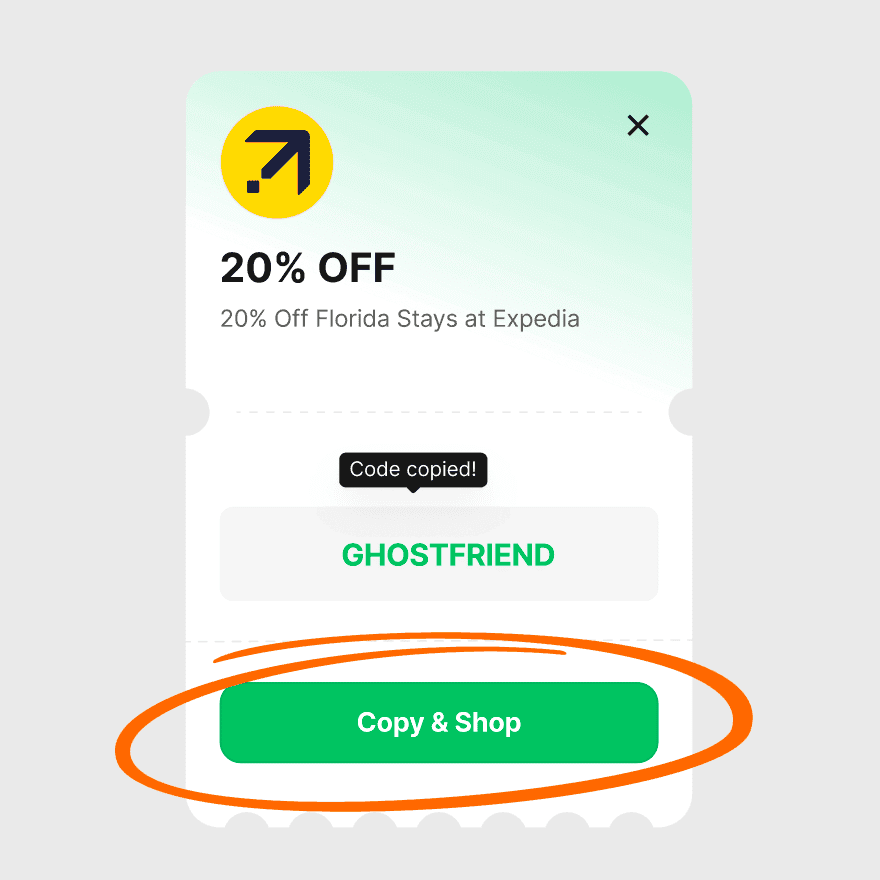Dismiss the Code copied! tooltip
Screen dimensions: 880x880
pos(413,470)
